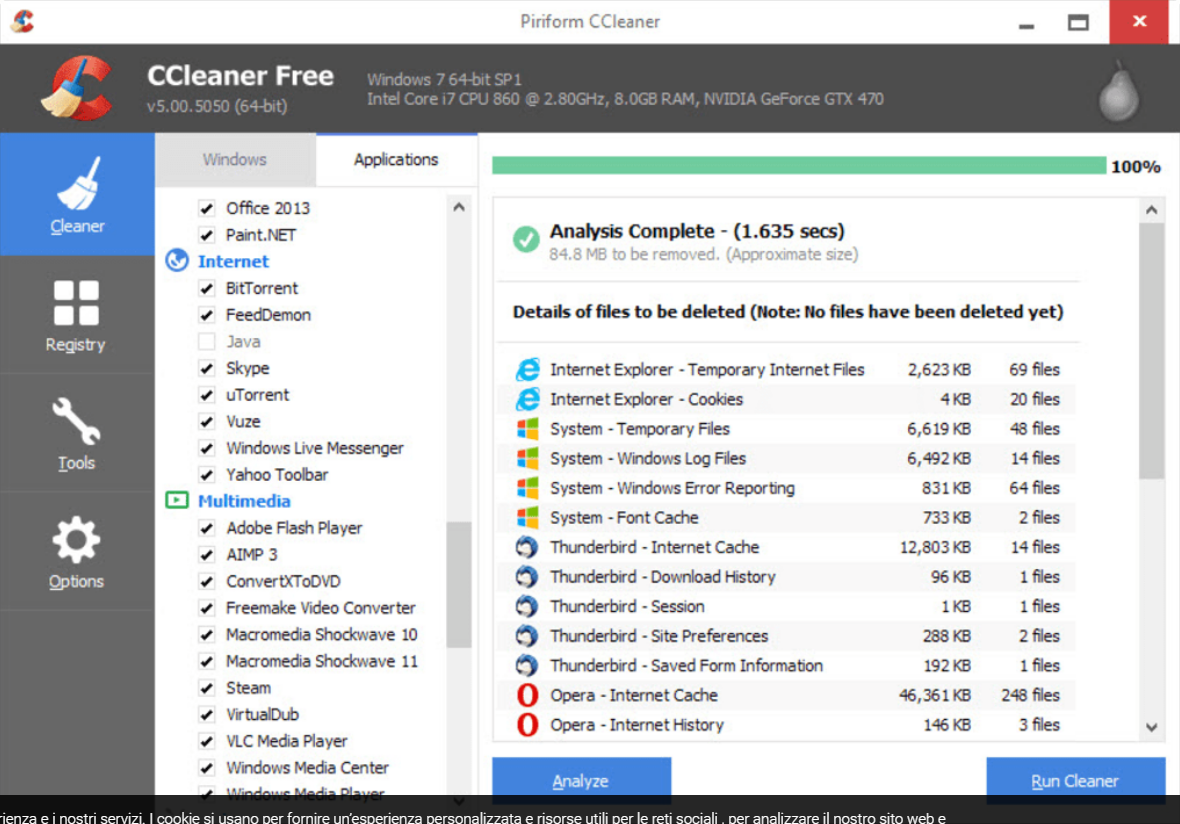The width and height of the screenshot is (1180, 824).
Task: Uncheck the uTorrent checkbox
Action: pyautogui.click(x=207, y=395)
